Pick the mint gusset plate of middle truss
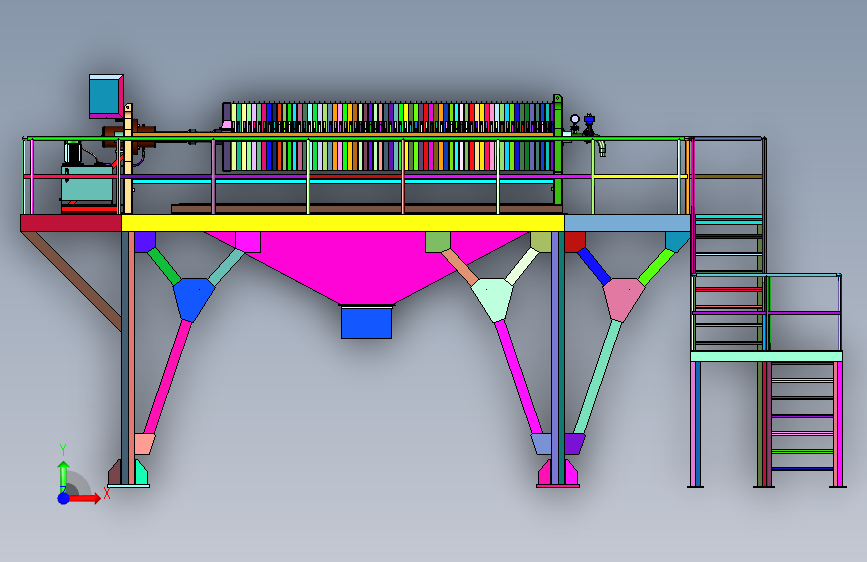Image resolution: width=867 pixels, height=562 pixels. click(492, 299)
